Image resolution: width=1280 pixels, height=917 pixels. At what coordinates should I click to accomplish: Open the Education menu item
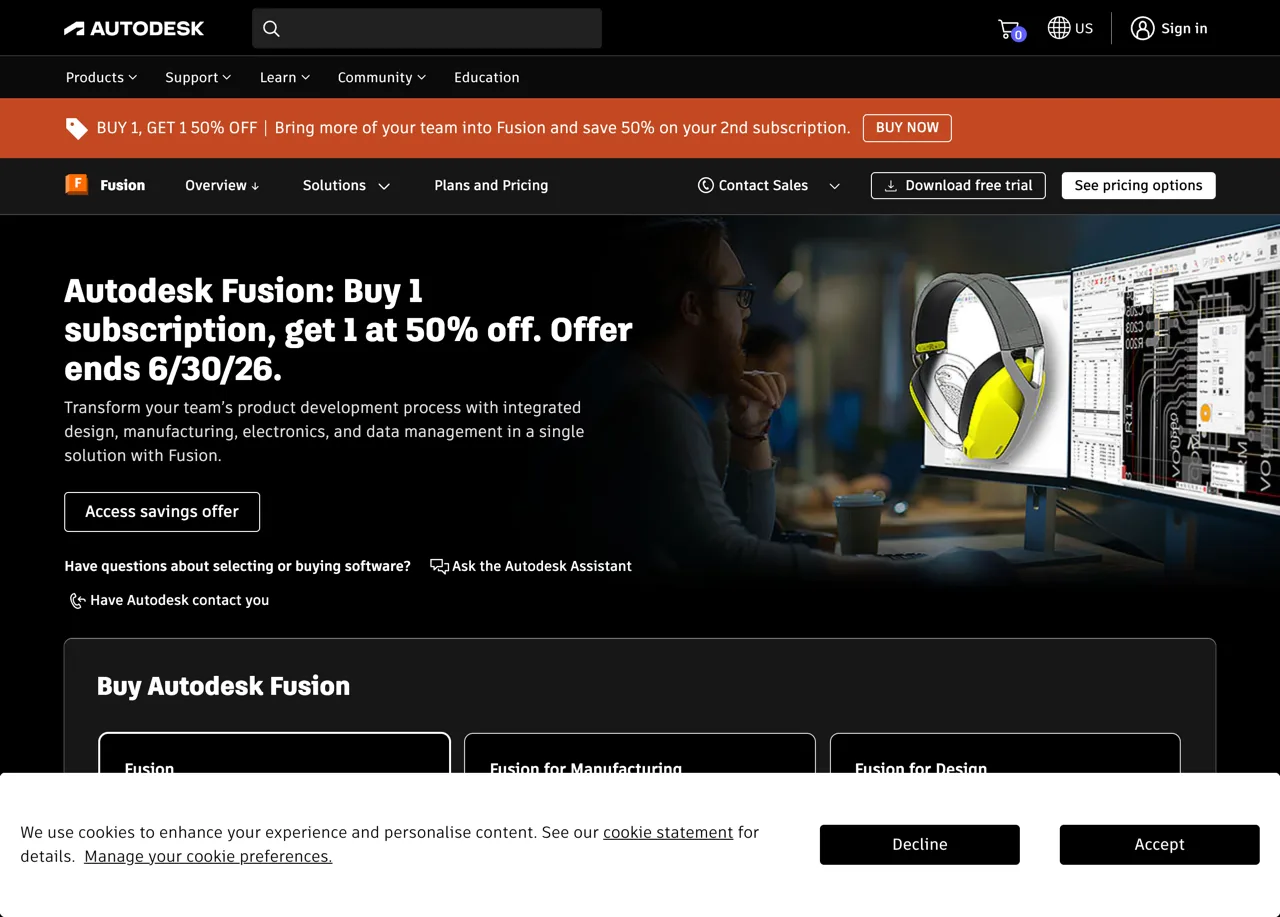point(487,77)
